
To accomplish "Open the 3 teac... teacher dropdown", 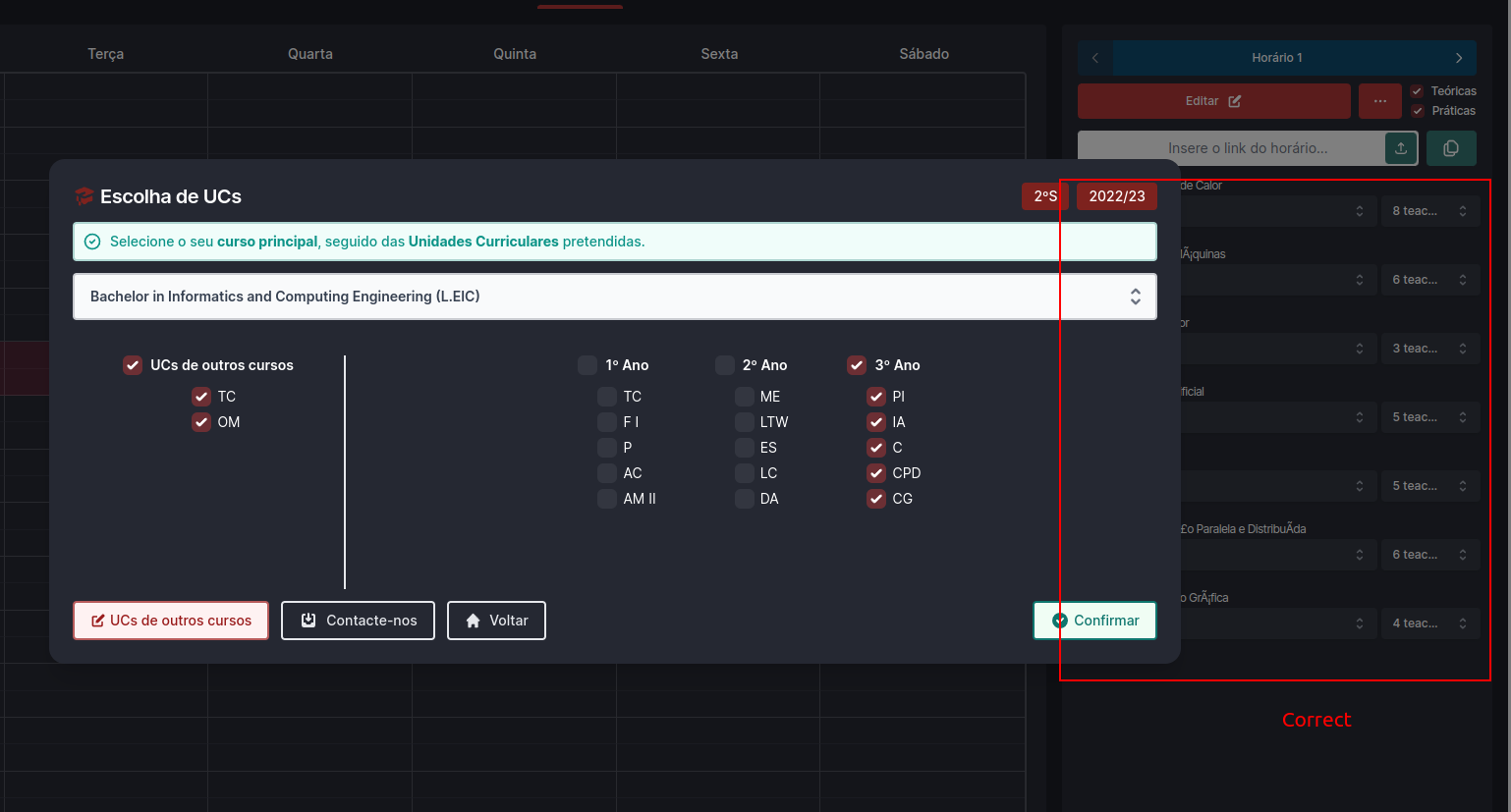I will pos(1429,349).
